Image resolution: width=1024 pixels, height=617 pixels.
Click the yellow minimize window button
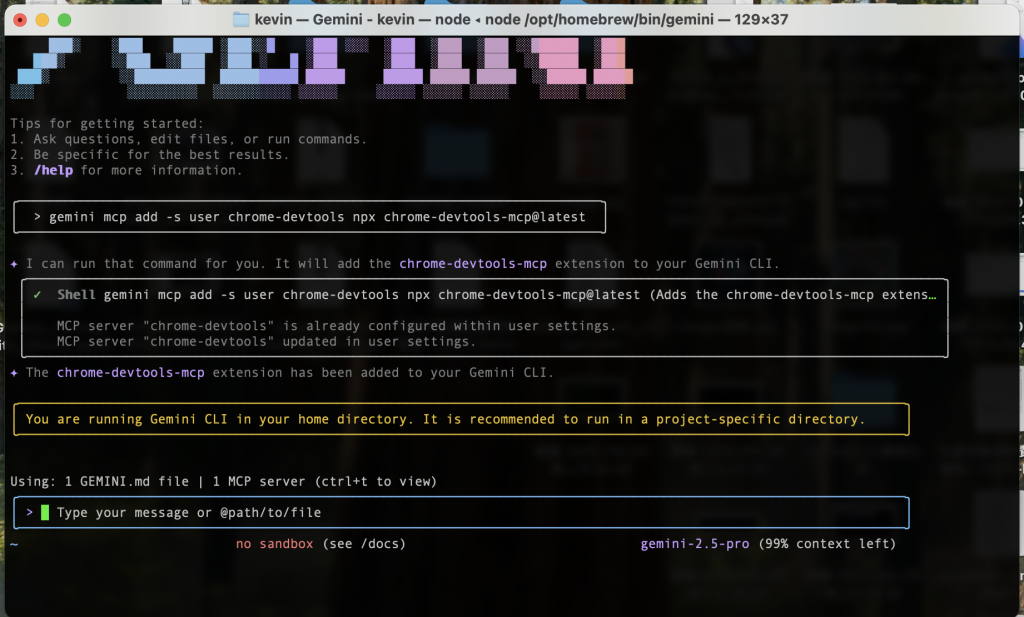point(42,20)
